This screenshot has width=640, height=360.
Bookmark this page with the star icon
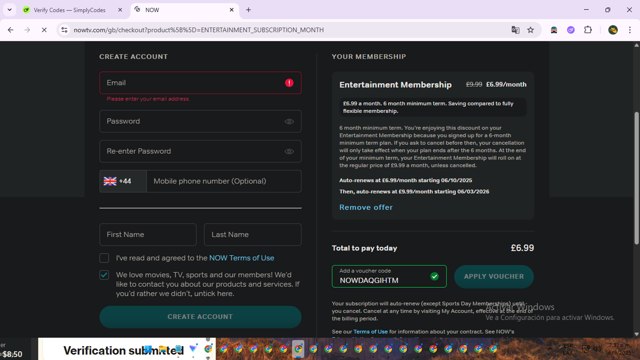click(531, 30)
